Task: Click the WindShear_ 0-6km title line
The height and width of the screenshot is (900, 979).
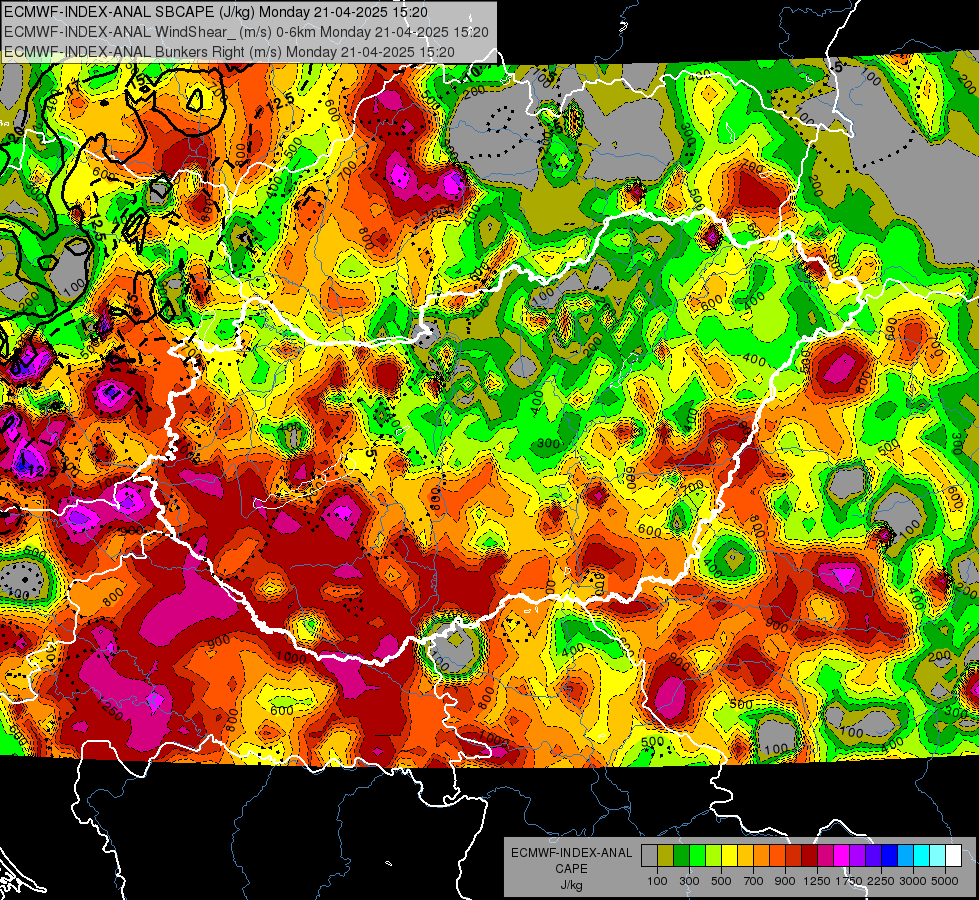Action: pyautogui.click(x=246, y=32)
